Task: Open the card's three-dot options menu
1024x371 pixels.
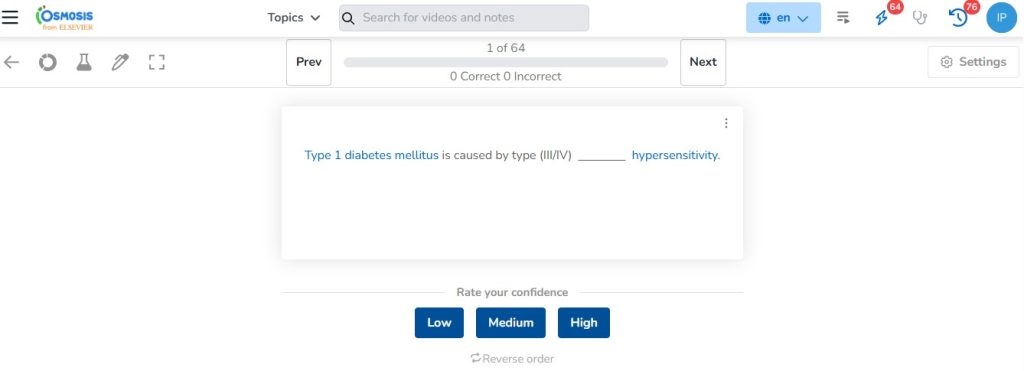Action: pyautogui.click(x=726, y=123)
